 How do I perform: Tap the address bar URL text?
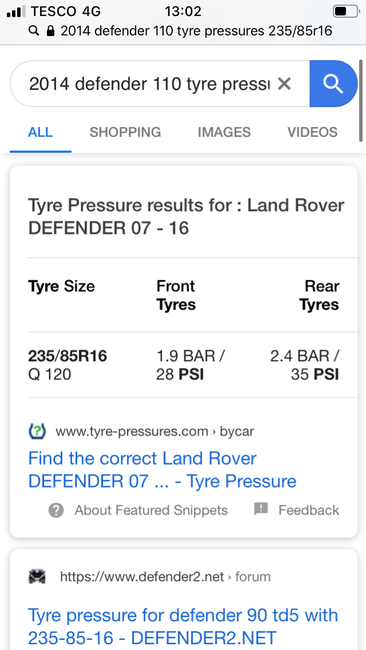pos(196,31)
